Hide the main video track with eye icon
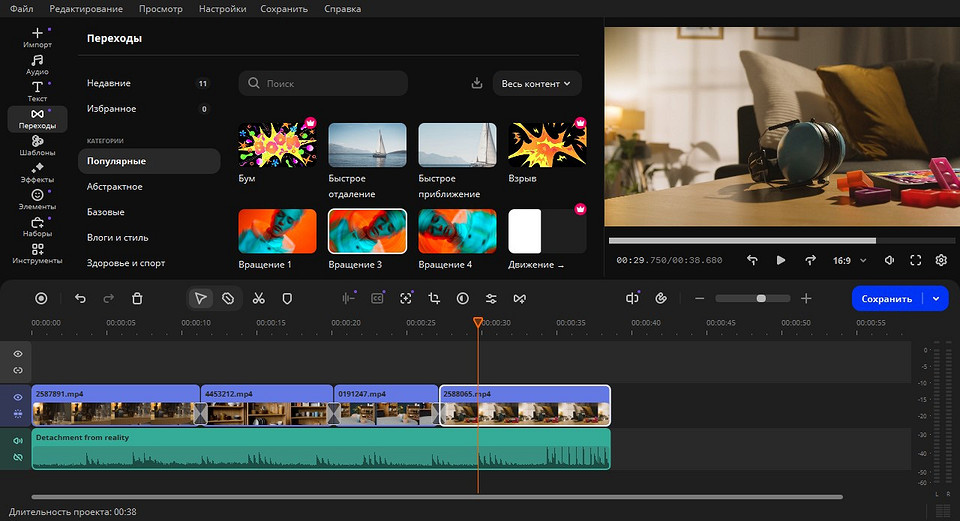 click(18, 397)
